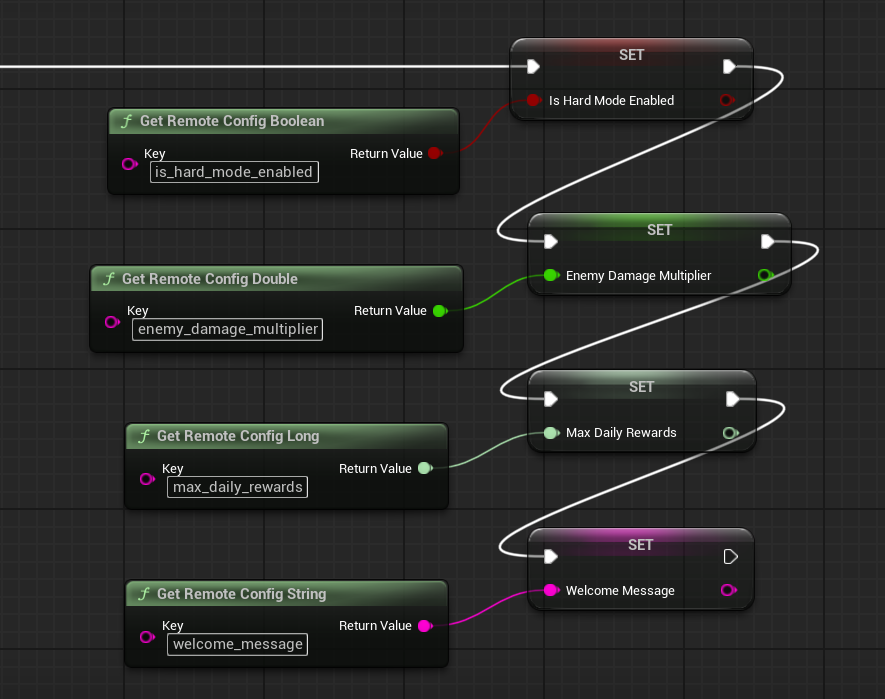Click the is_hard_mode_enabled key text field
This screenshot has width=885, height=699.
[233, 172]
